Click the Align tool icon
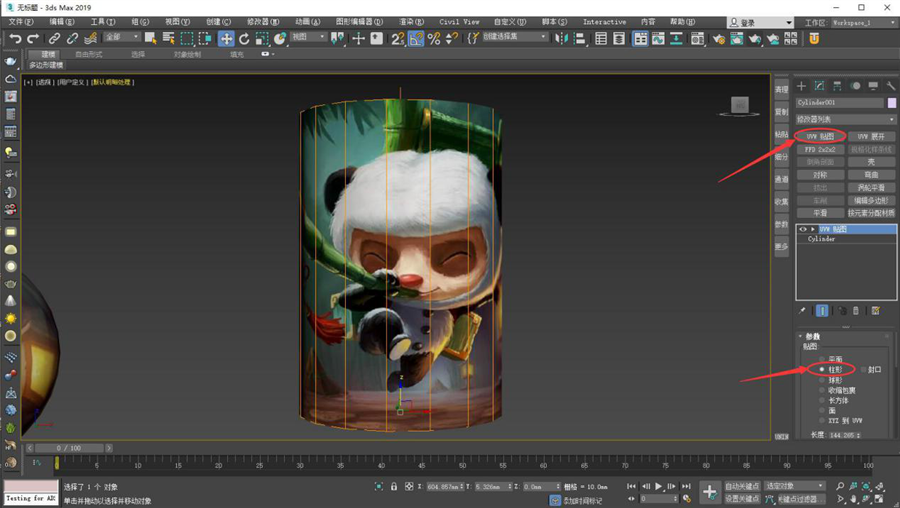Image resolution: width=900 pixels, height=508 pixels. coord(580,38)
